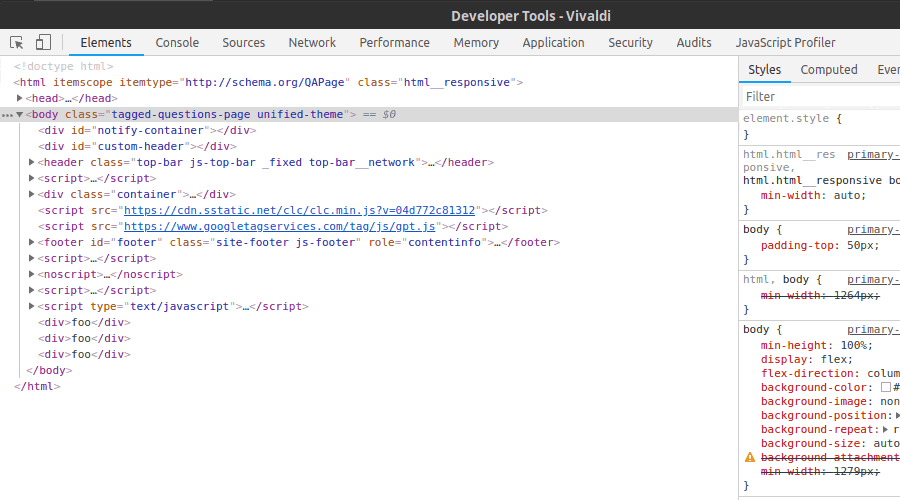Expand the div class container node
This screenshot has height=500, width=900.
[x=32, y=194]
